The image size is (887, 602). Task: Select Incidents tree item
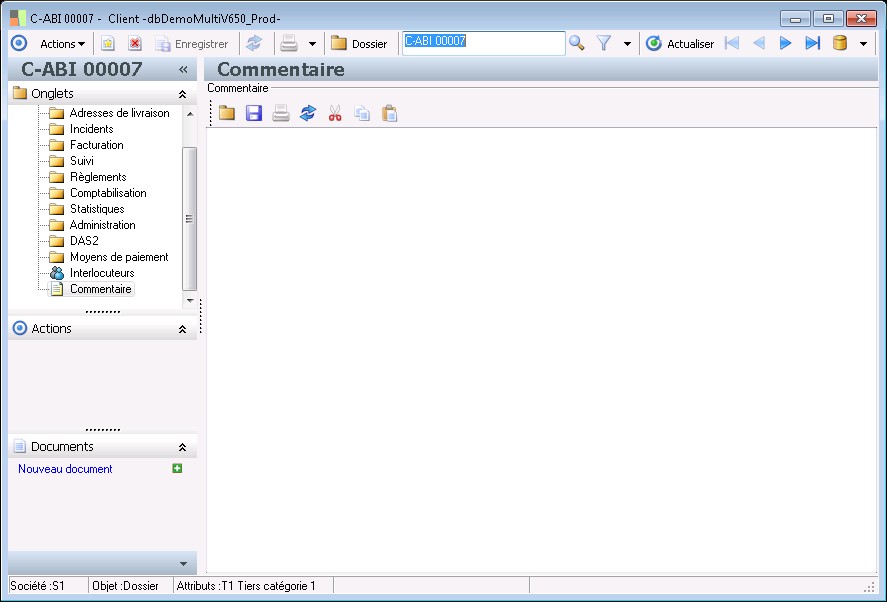coord(92,129)
